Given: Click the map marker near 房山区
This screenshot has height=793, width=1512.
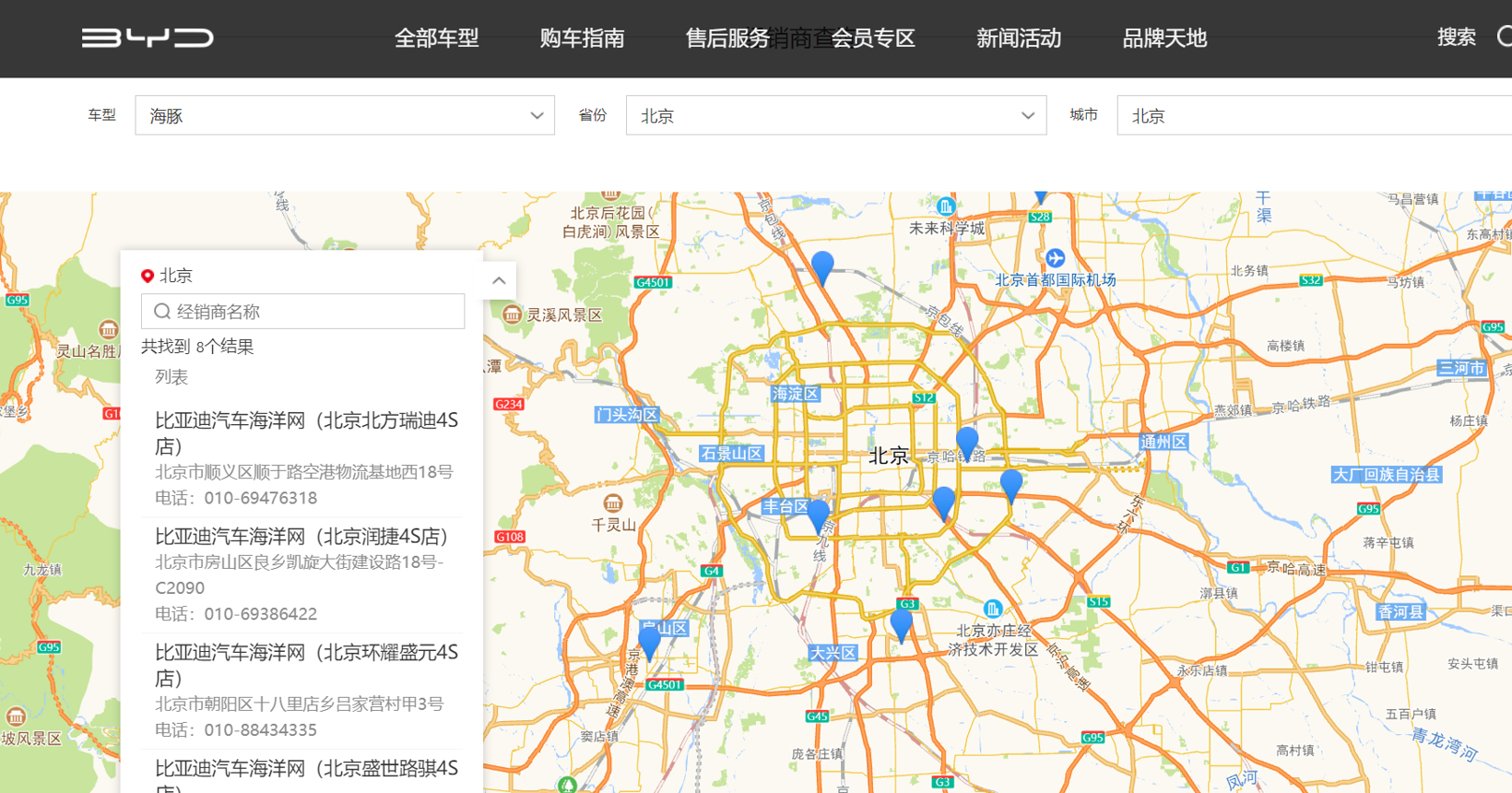Looking at the screenshot, I should point(649,642).
